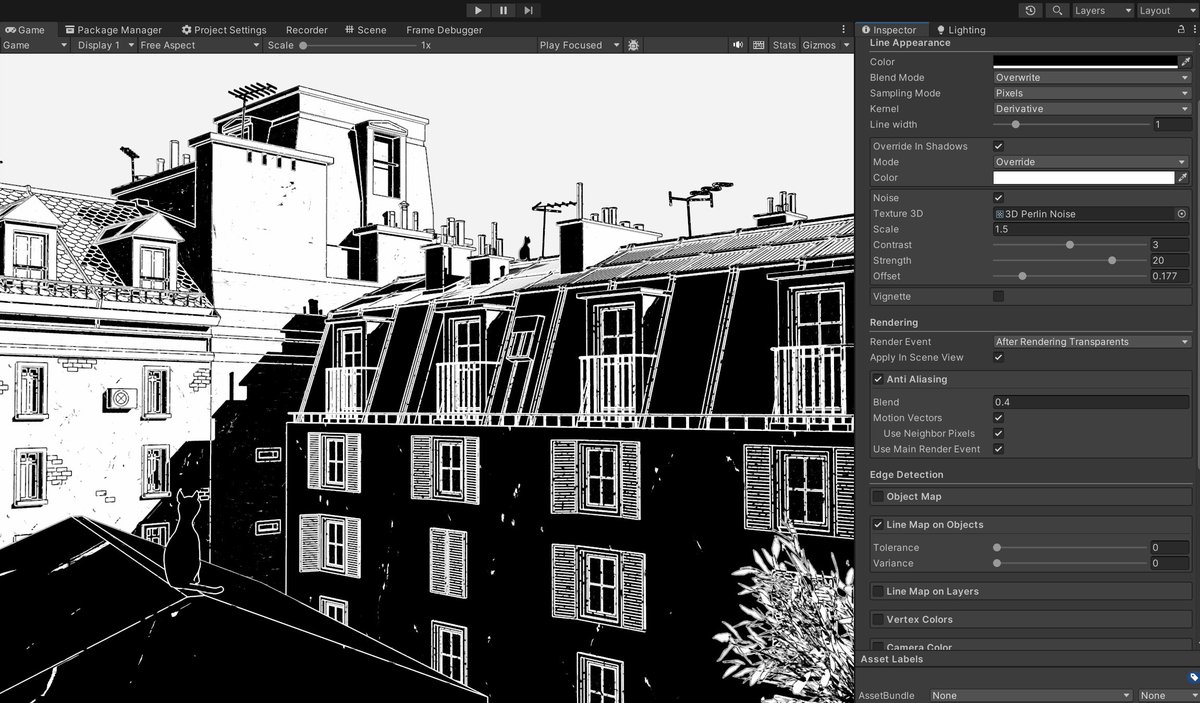Adjust the Strength slider
Screen dimensions: 1200x703
click(x=1069, y=260)
